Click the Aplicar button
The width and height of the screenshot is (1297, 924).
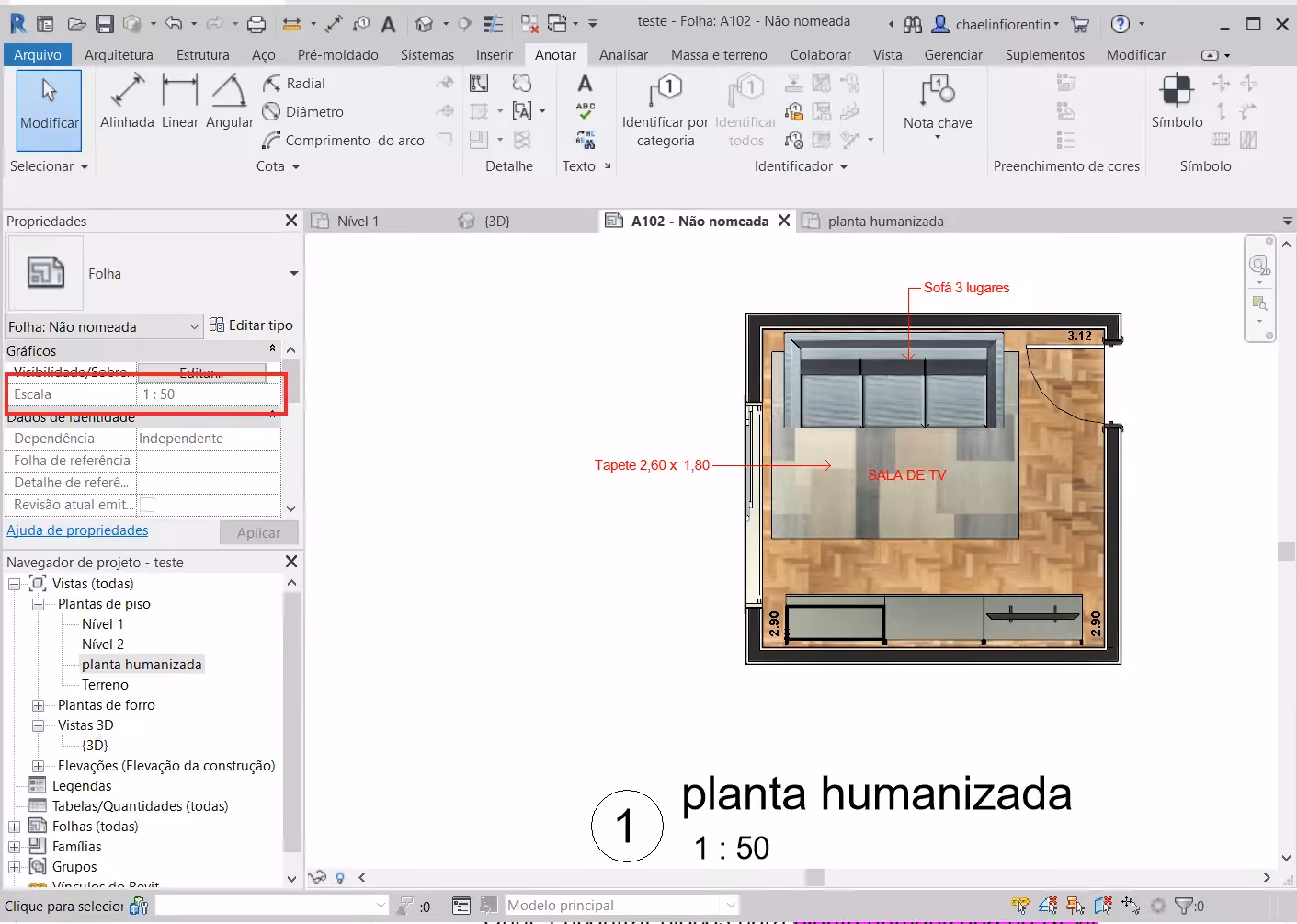[259, 533]
